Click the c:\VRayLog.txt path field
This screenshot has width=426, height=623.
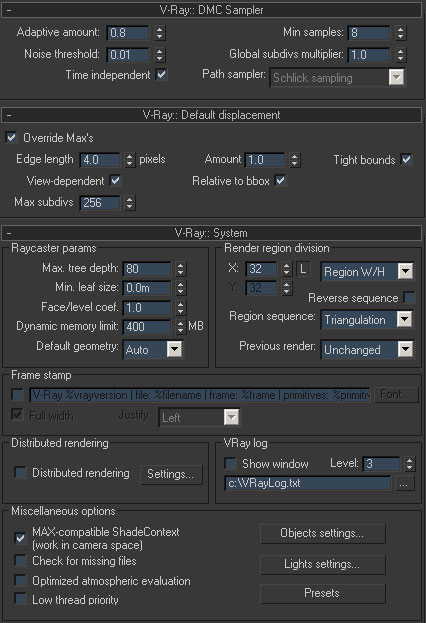[308, 484]
